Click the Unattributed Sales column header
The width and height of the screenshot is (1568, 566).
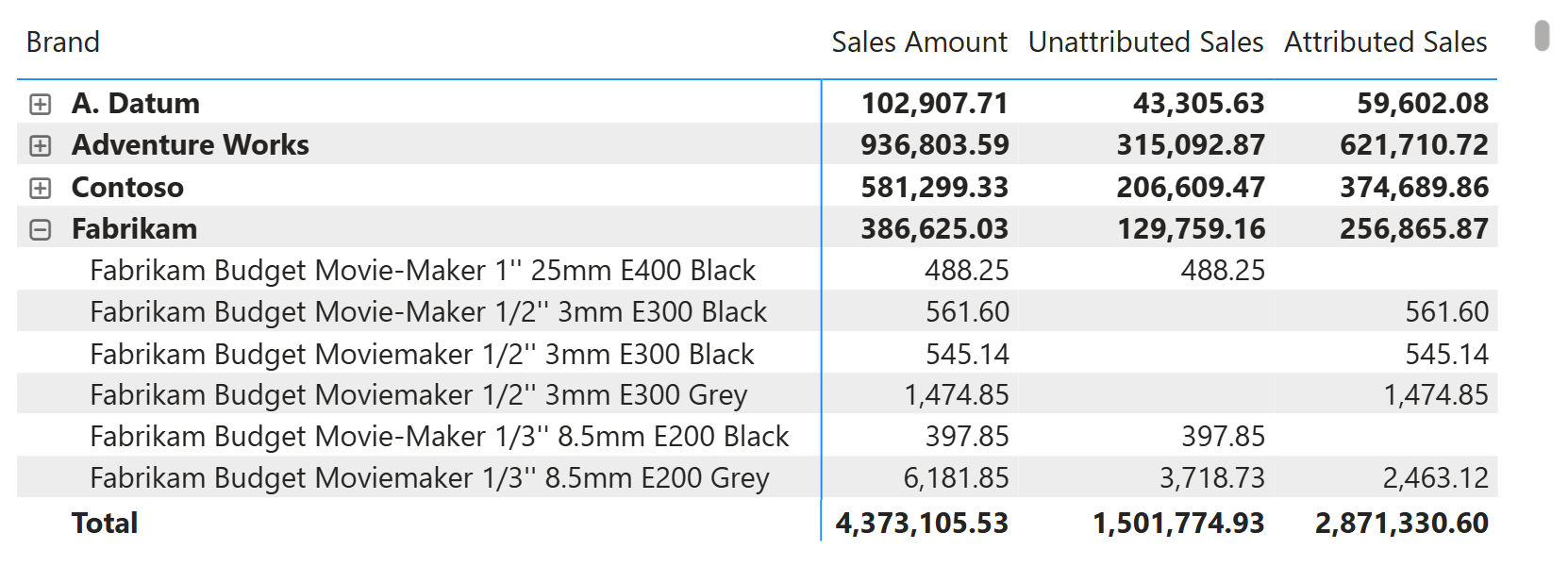coord(1144,42)
